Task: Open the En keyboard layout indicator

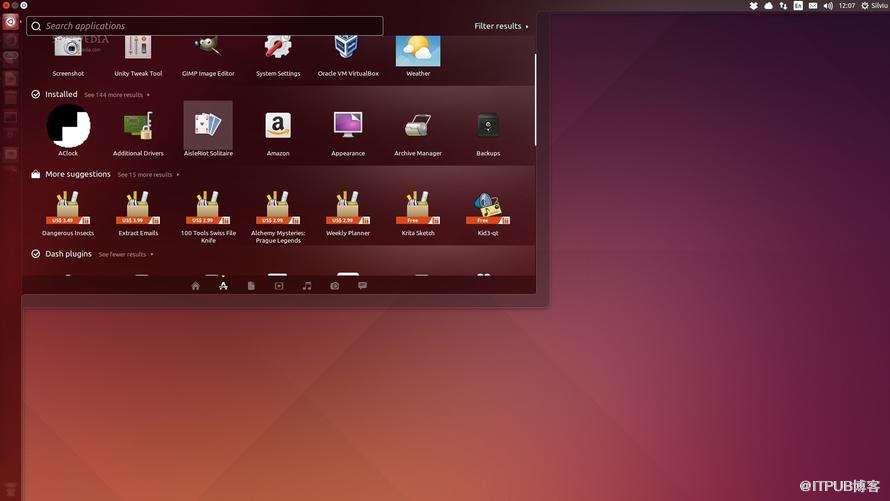Action: [x=798, y=6]
